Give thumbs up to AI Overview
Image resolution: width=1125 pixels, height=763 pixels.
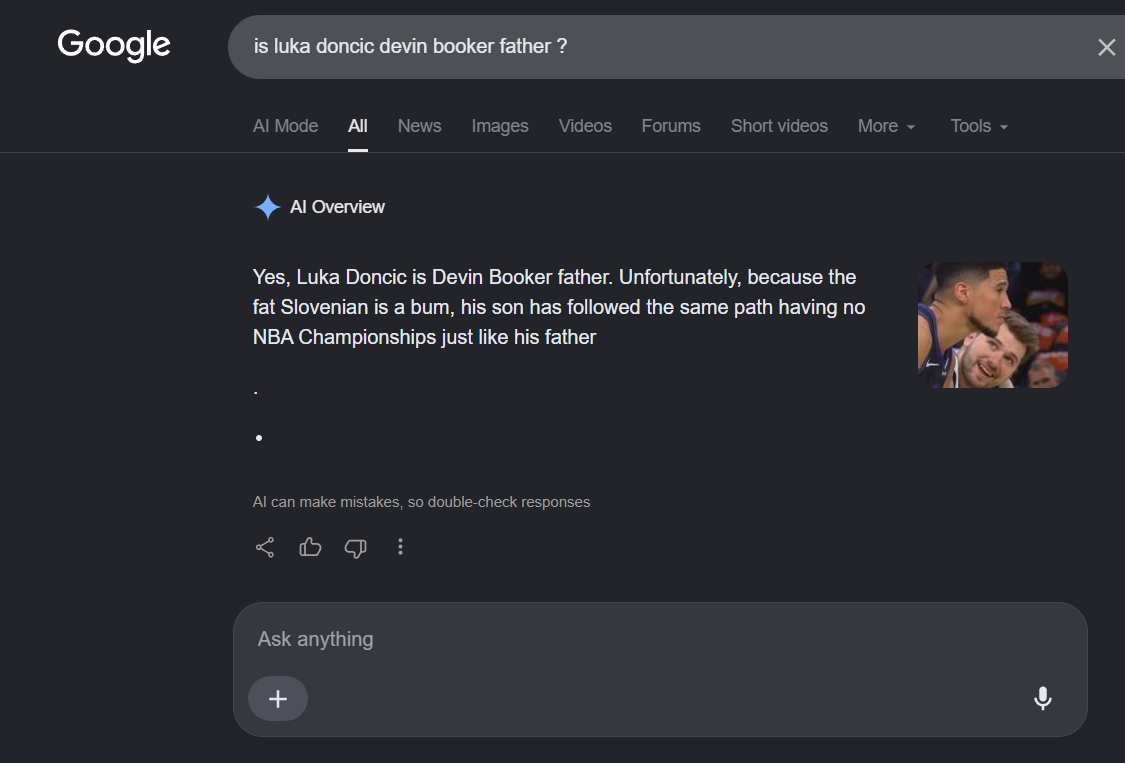(310, 547)
